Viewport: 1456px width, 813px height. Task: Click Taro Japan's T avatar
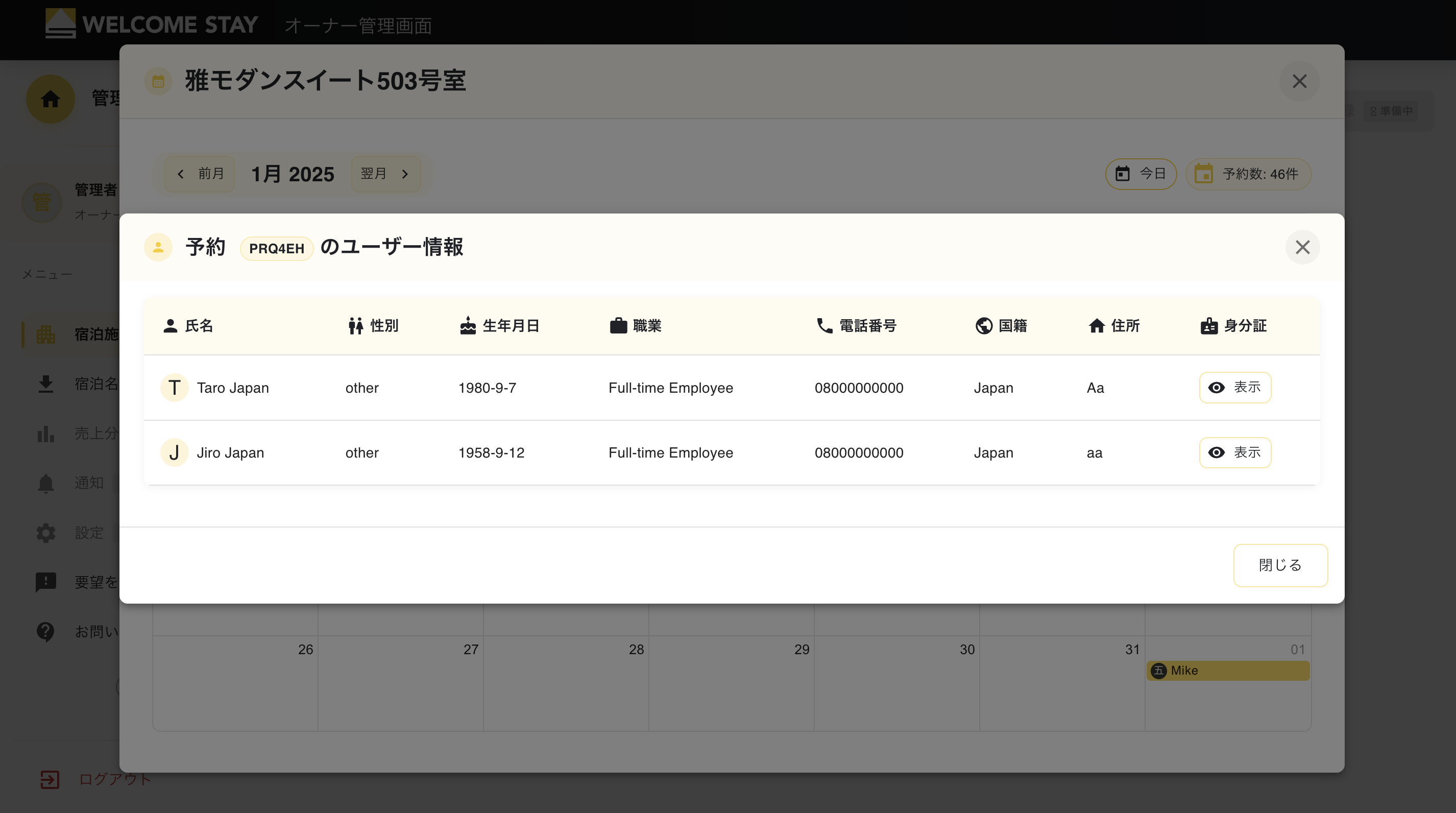click(x=174, y=388)
